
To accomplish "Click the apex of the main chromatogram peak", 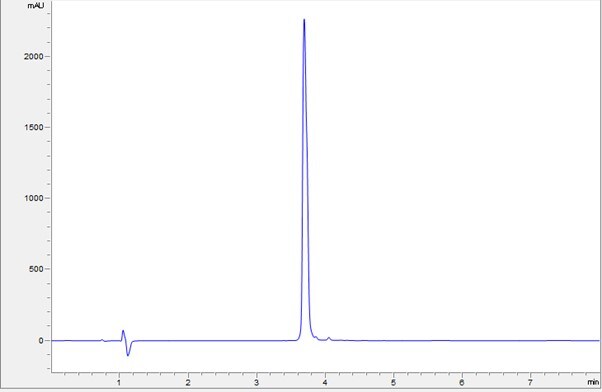I will pyautogui.click(x=304, y=20).
